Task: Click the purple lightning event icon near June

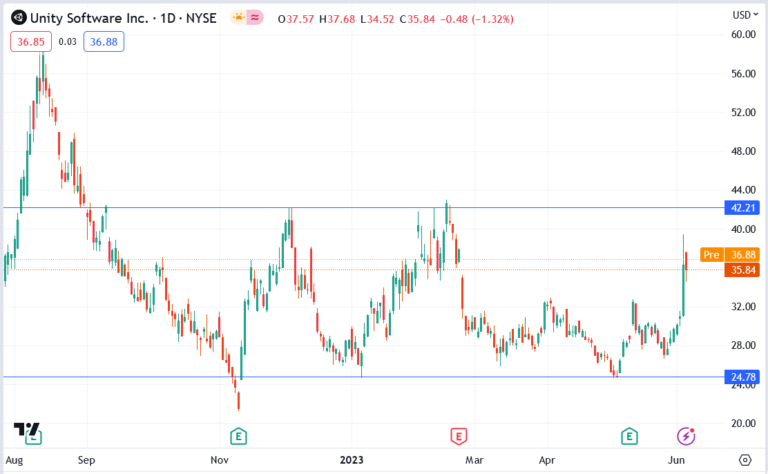Action: click(x=686, y=435)
